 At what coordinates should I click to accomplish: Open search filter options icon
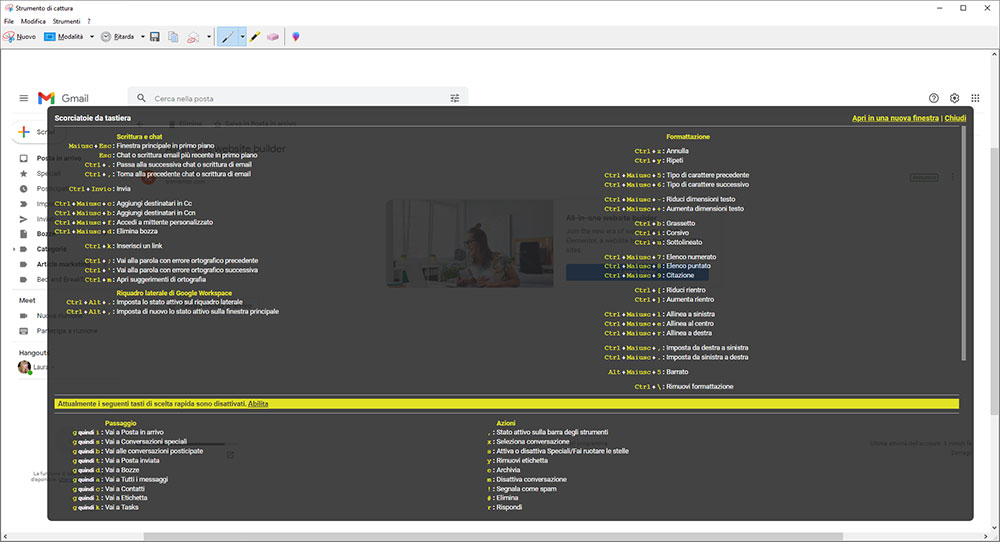point(455,98)
